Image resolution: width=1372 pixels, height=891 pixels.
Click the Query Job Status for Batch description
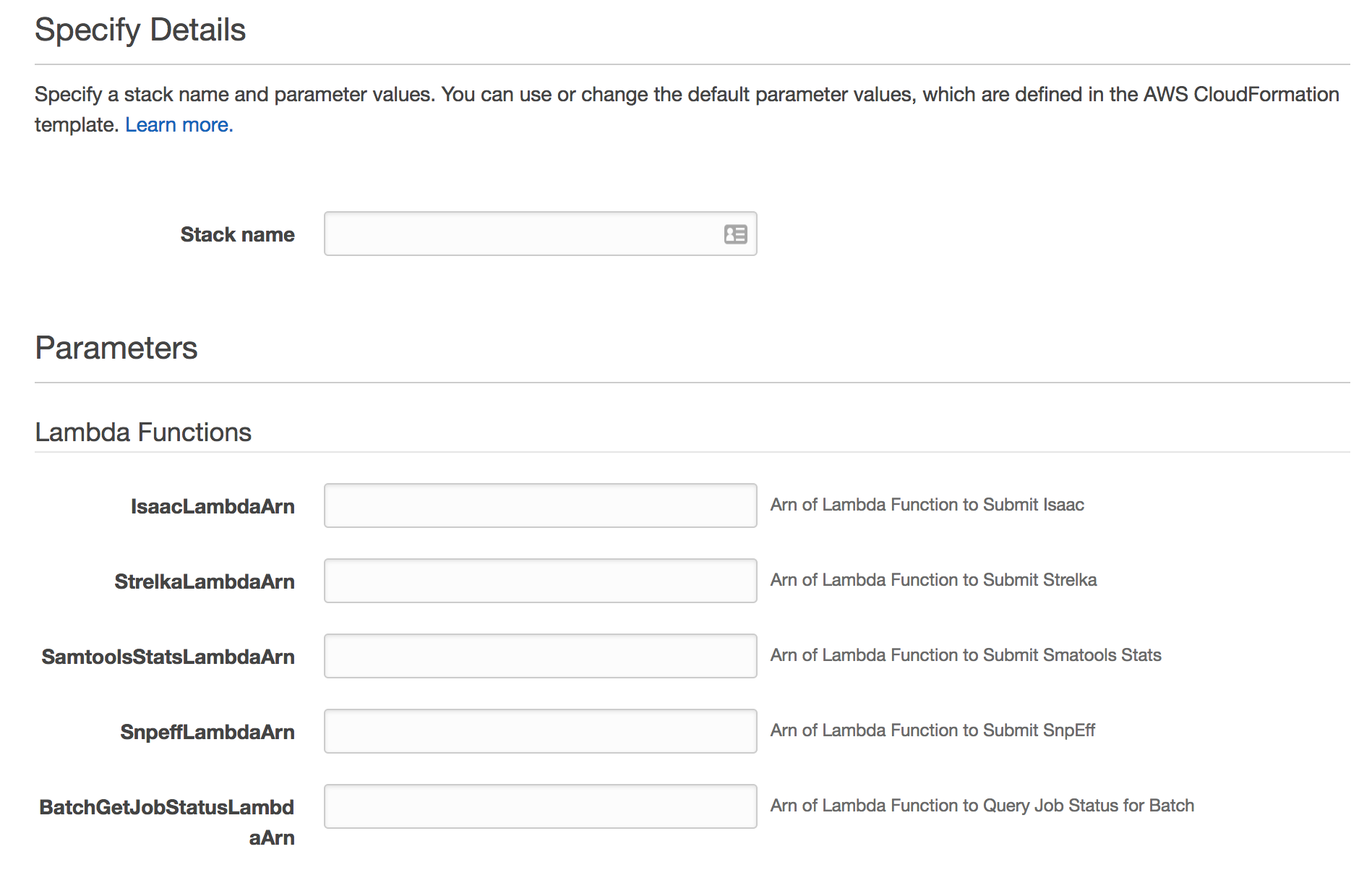pyautogui.click(x=982, y=806)
